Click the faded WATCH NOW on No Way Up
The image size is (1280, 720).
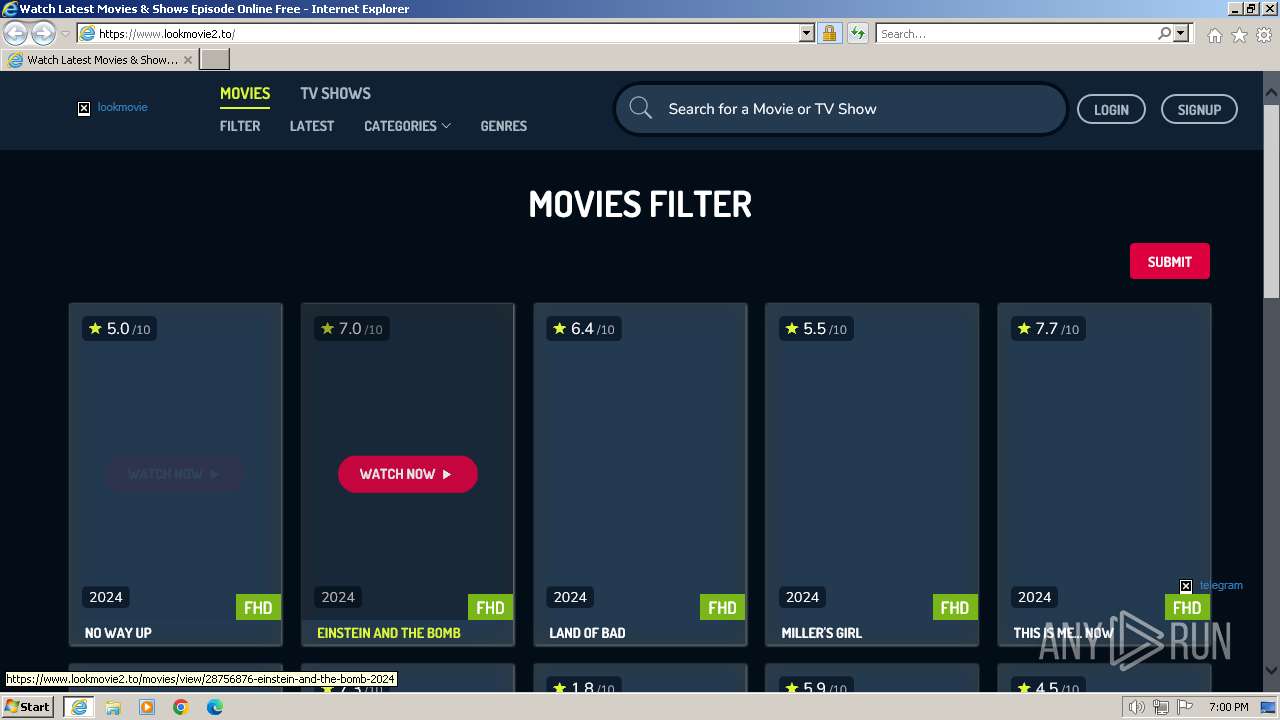174,474
